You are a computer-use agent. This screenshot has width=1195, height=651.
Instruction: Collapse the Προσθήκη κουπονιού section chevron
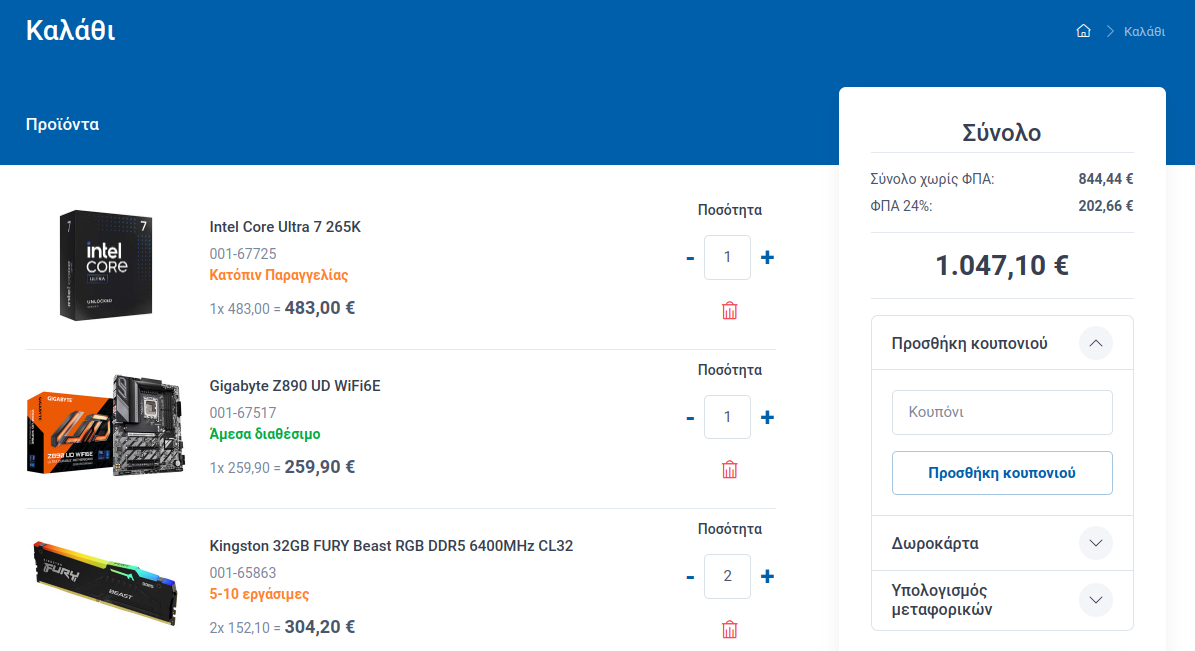pos(1095,343)
